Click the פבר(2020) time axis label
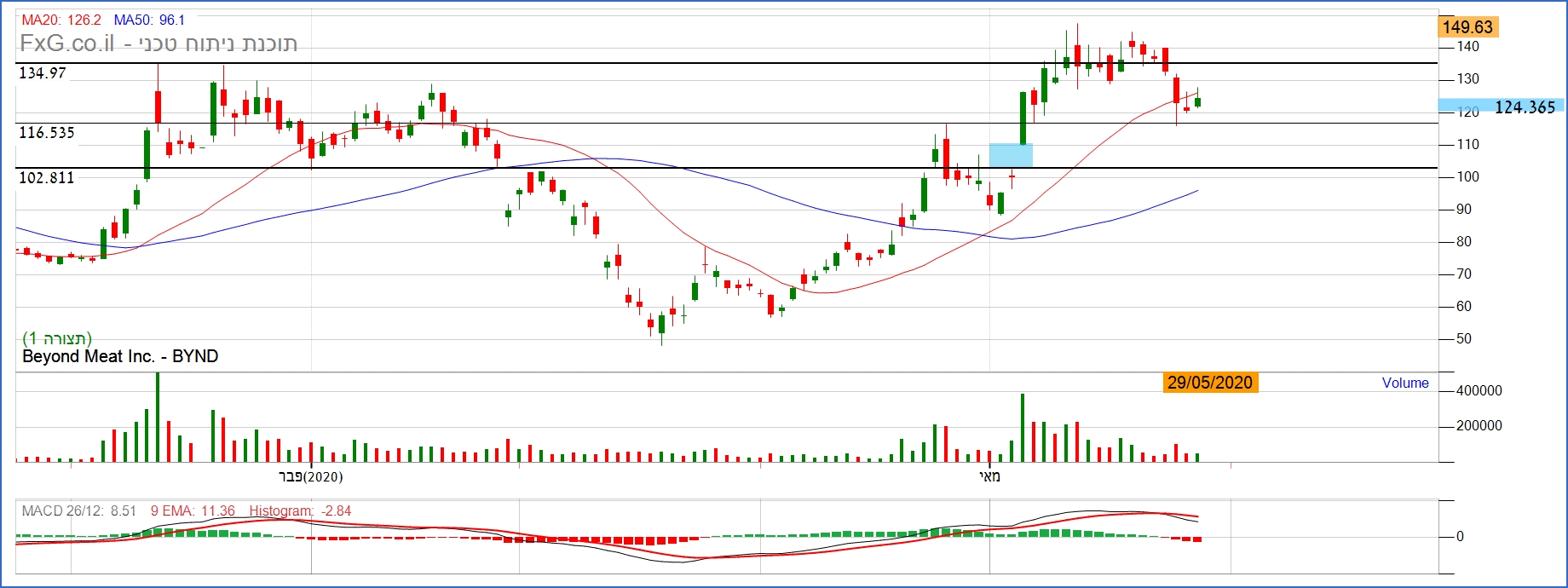Image resolution: width=1568 pixels, height=588 pixels. (311, 476)
